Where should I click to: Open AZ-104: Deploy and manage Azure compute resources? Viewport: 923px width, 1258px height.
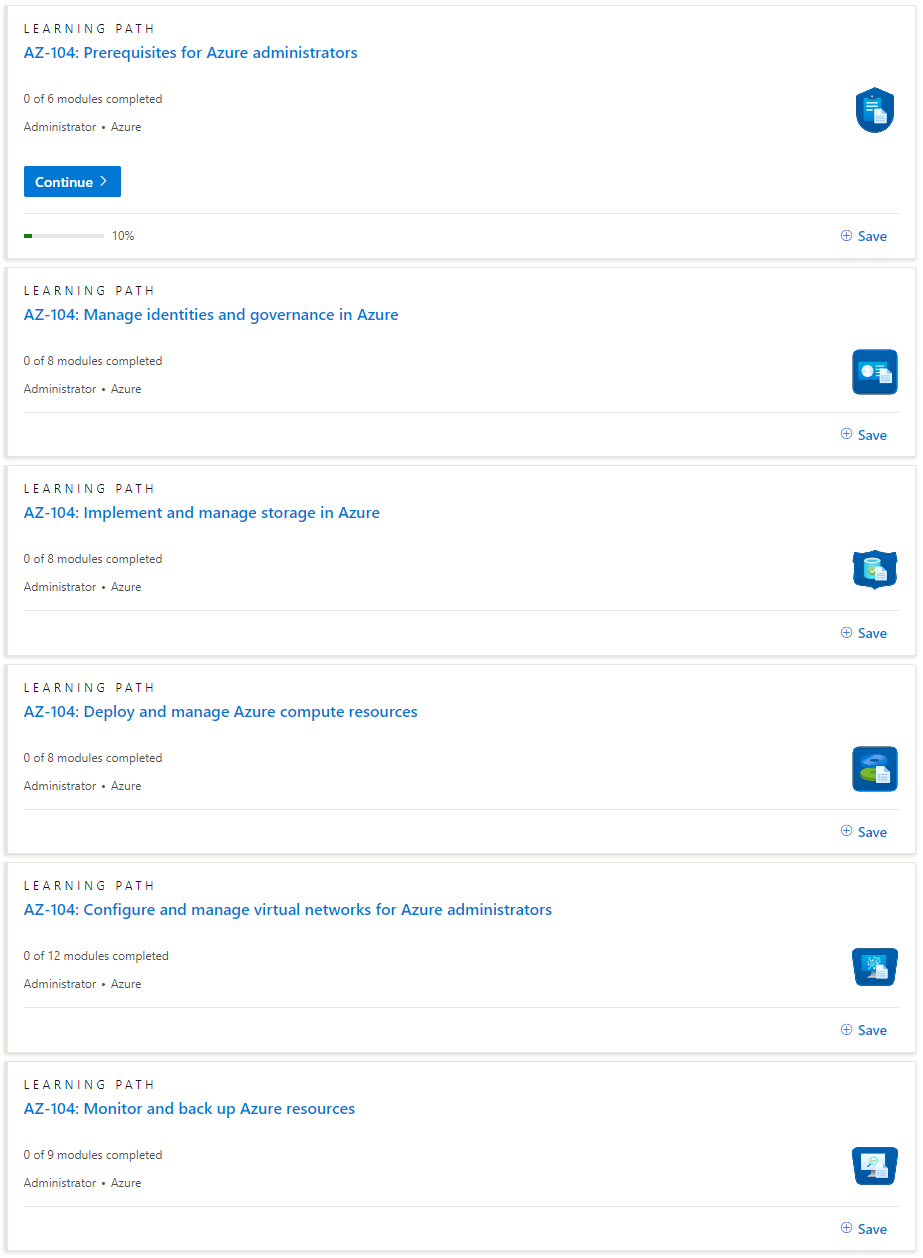pyautogui.click(x=221, y=712)
